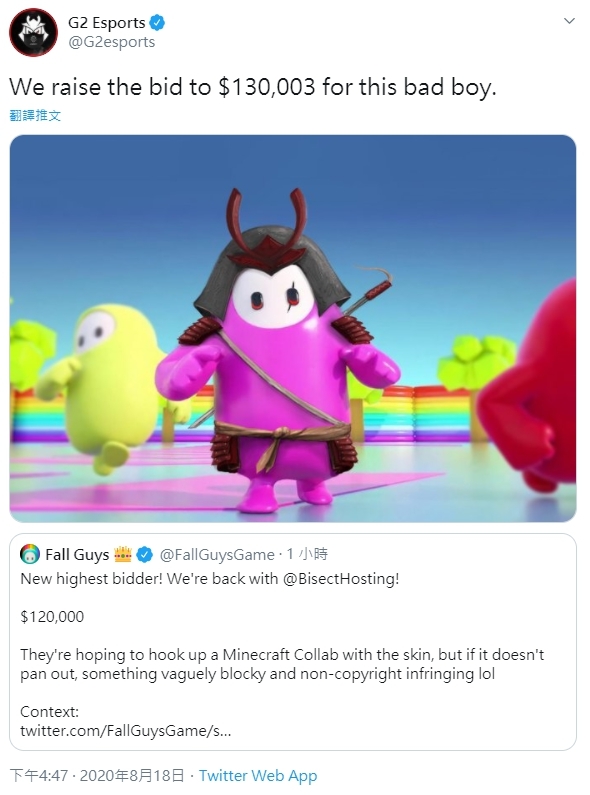Click the translate tweet link
This screenshot has width=590, height=795.
[x=35, y=116]
